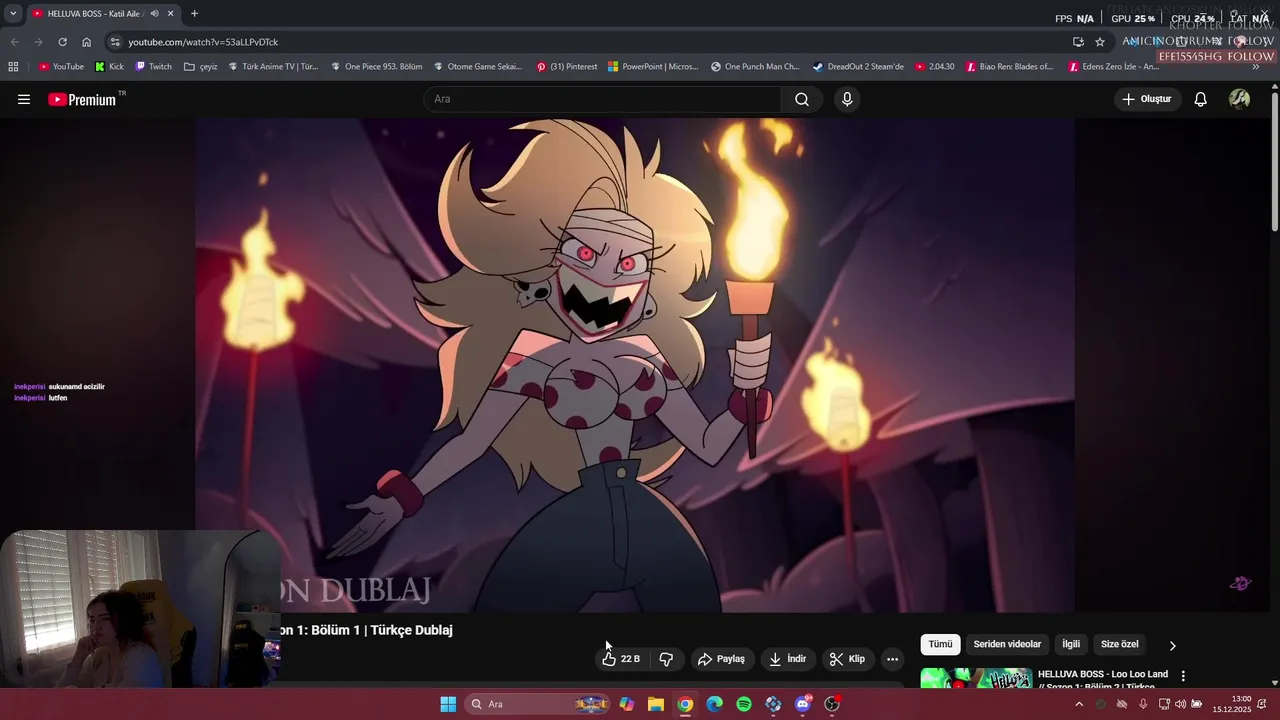This screenshot has height=720, width=1280.
Task: Open the Kick bookmark
Action: coord(110,67)
